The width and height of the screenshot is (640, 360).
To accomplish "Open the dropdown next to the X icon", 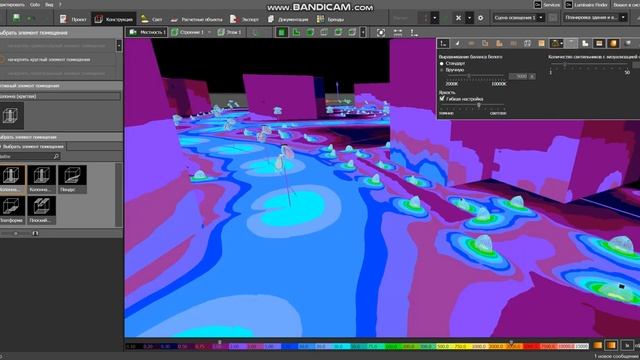I will coord(469,18).
